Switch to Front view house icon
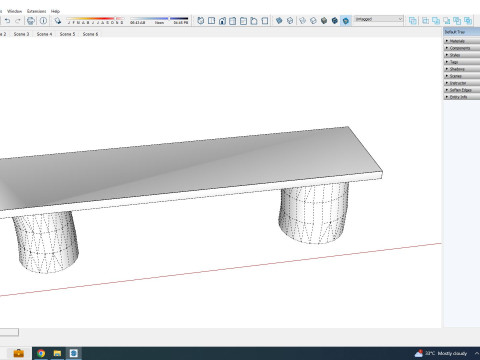Screen dimensions: 480x360 click(x=222, y=21)
